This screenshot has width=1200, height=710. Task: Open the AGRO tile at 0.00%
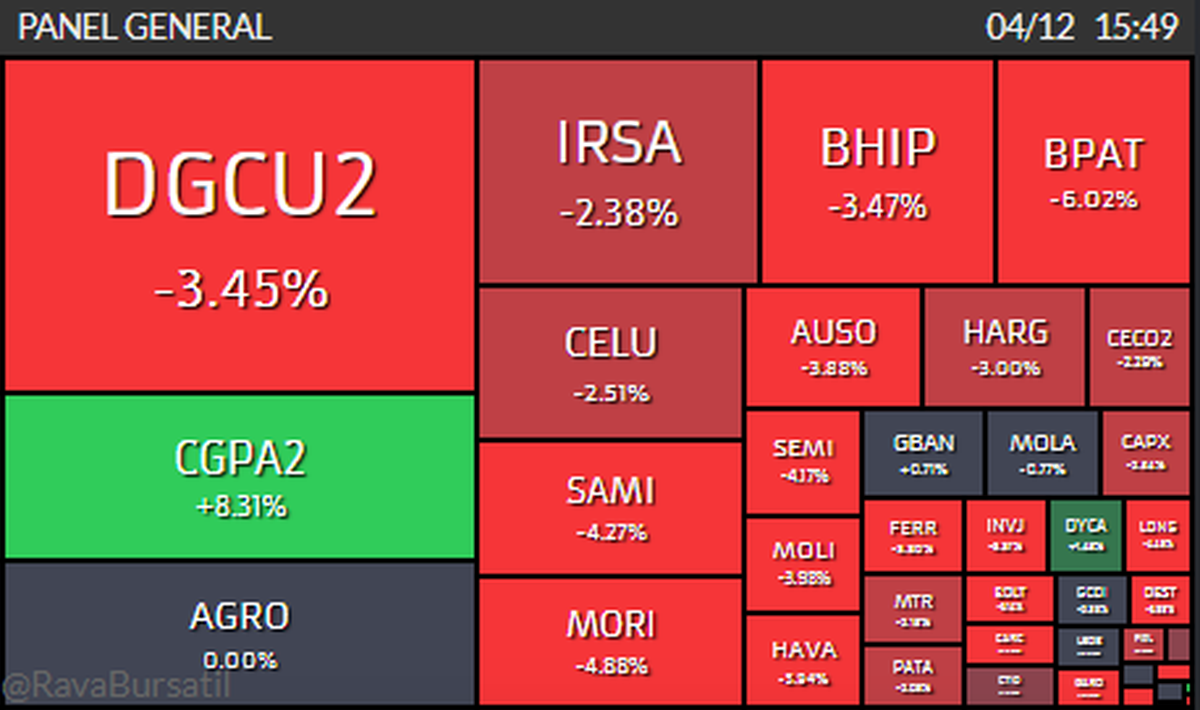239,634
